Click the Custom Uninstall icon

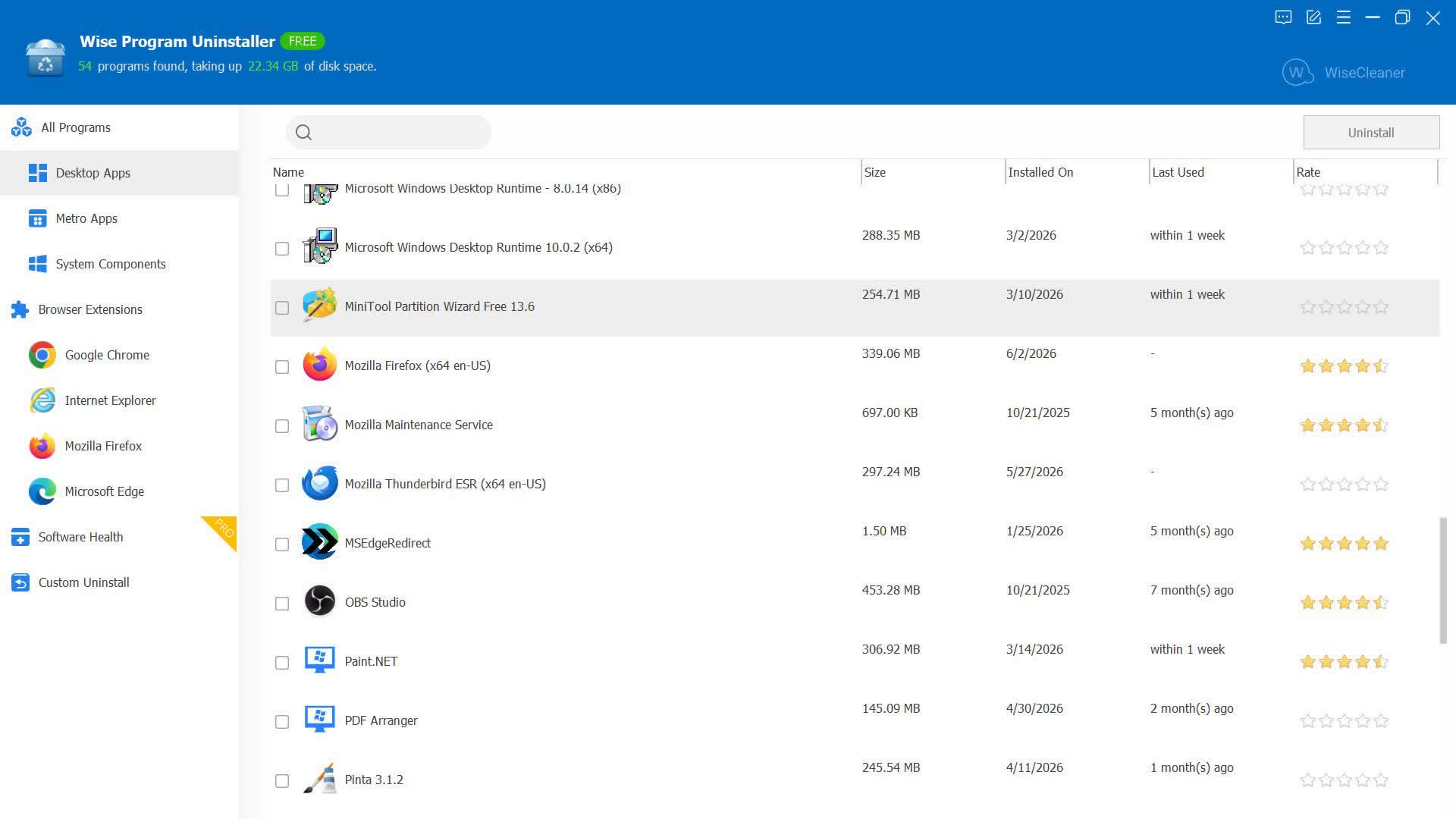[x=20, y=582]
